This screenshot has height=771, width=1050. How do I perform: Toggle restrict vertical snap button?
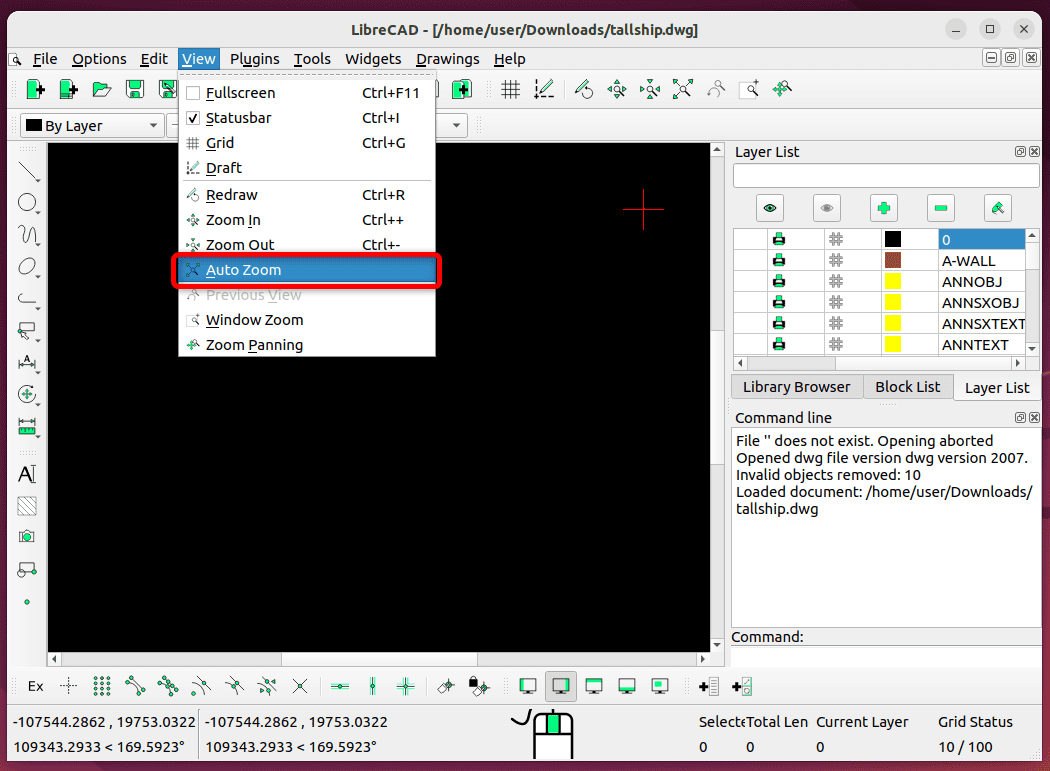pyautogui.click(x=373, y=686)
